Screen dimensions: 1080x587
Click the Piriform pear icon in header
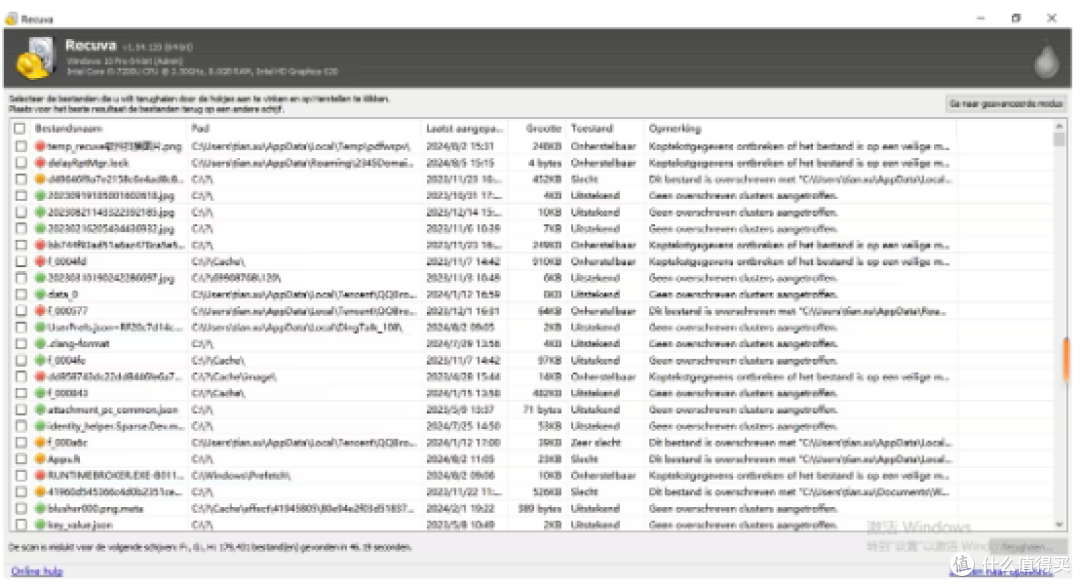click(1047, 60)
